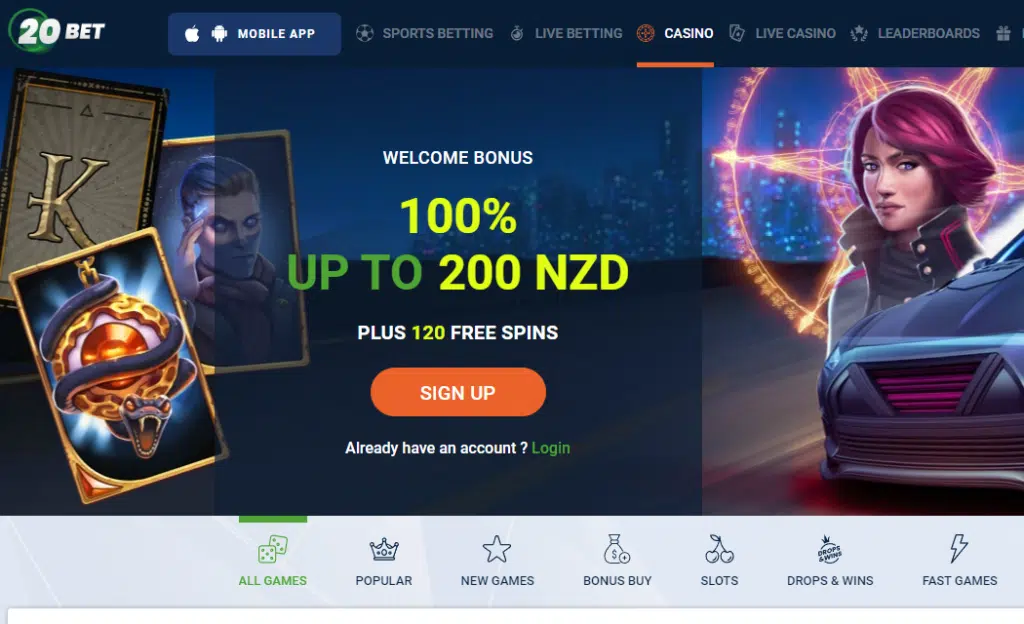Click the Leaderboards star wreath icon
Viewport: 1024px width, 624px height.
(859, 33)
